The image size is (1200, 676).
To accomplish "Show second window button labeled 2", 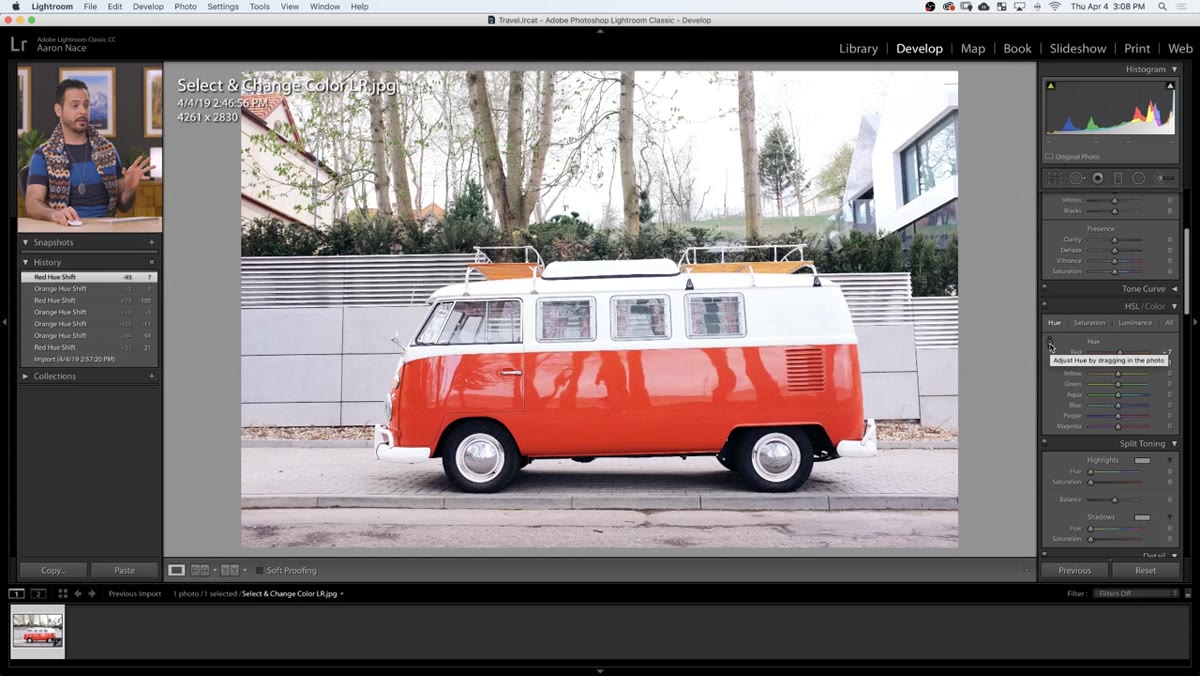I will click(38, 594).
